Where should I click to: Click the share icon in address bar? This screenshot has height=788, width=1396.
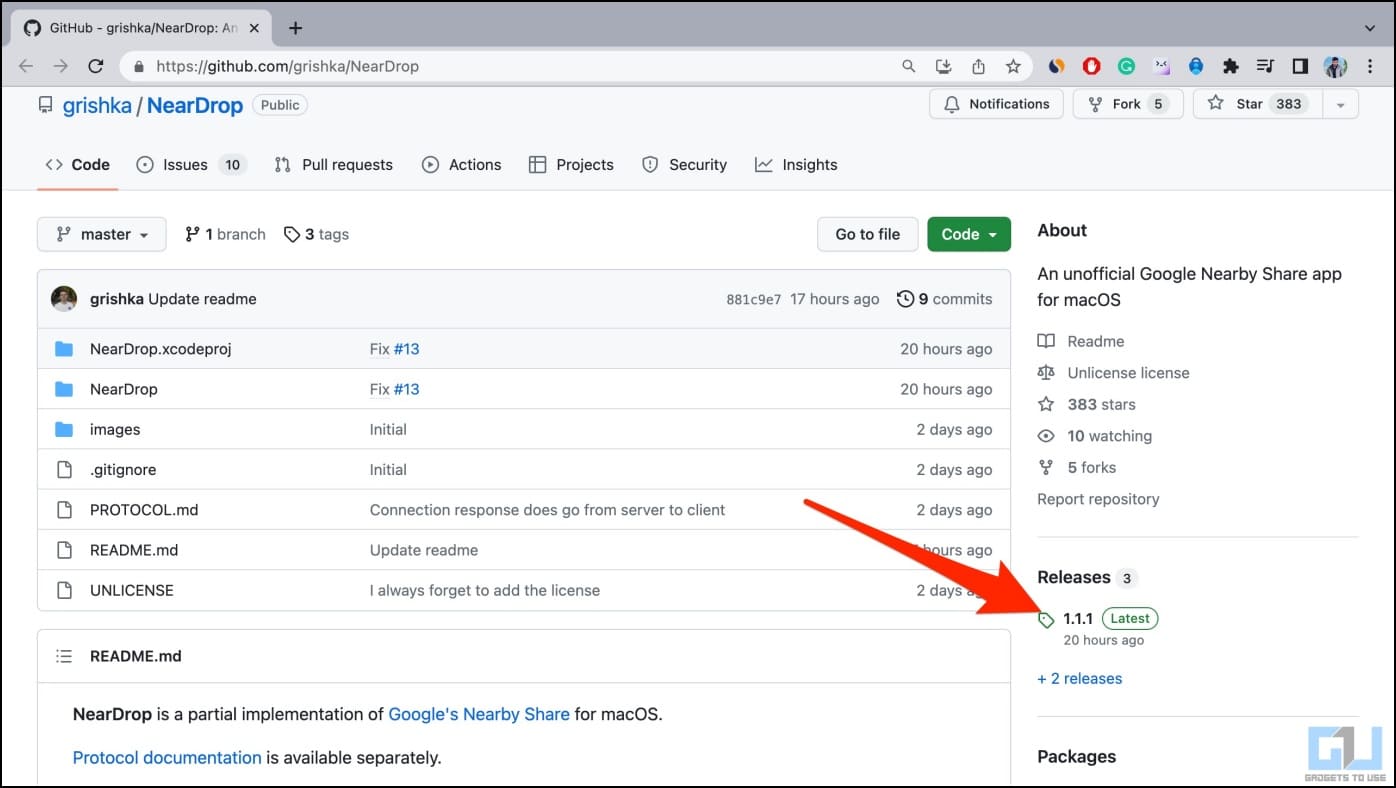coord(978,66)
